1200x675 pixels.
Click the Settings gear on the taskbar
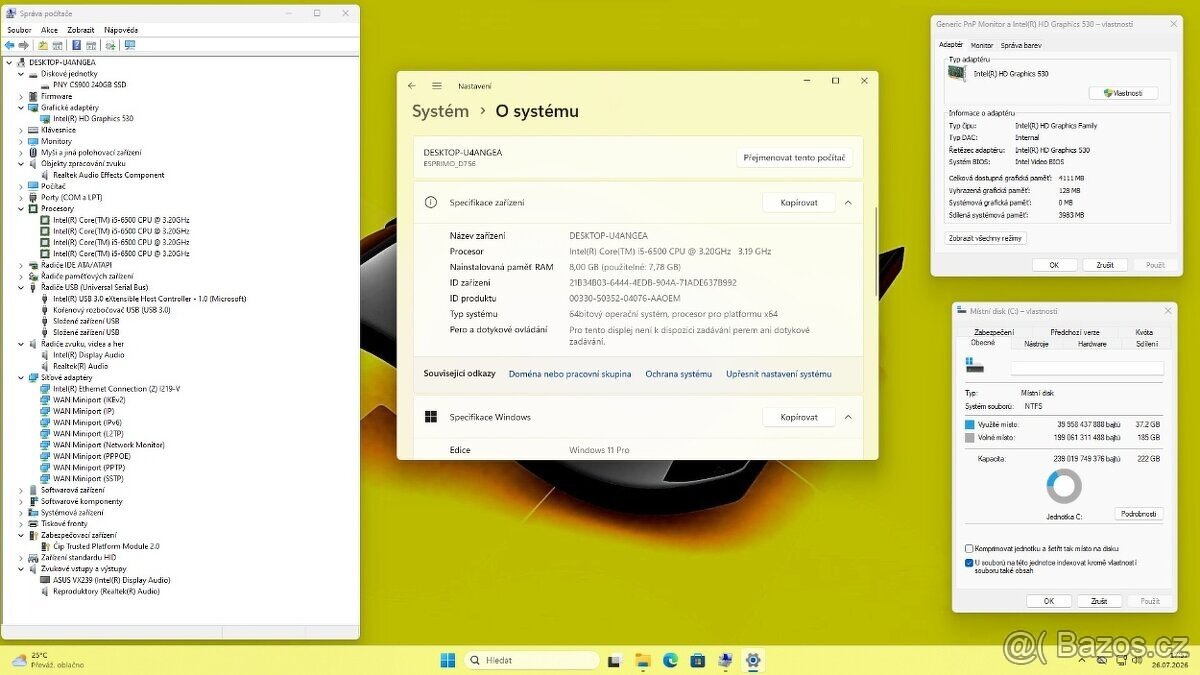click(753, 660)
